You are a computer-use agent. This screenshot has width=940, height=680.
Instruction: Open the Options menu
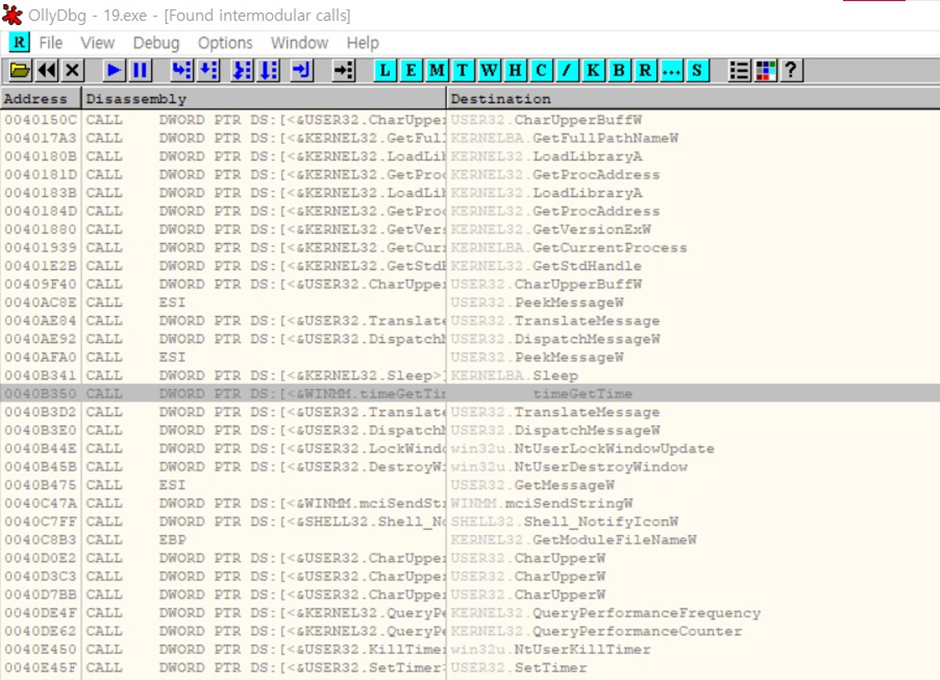(x=225, y=43)
